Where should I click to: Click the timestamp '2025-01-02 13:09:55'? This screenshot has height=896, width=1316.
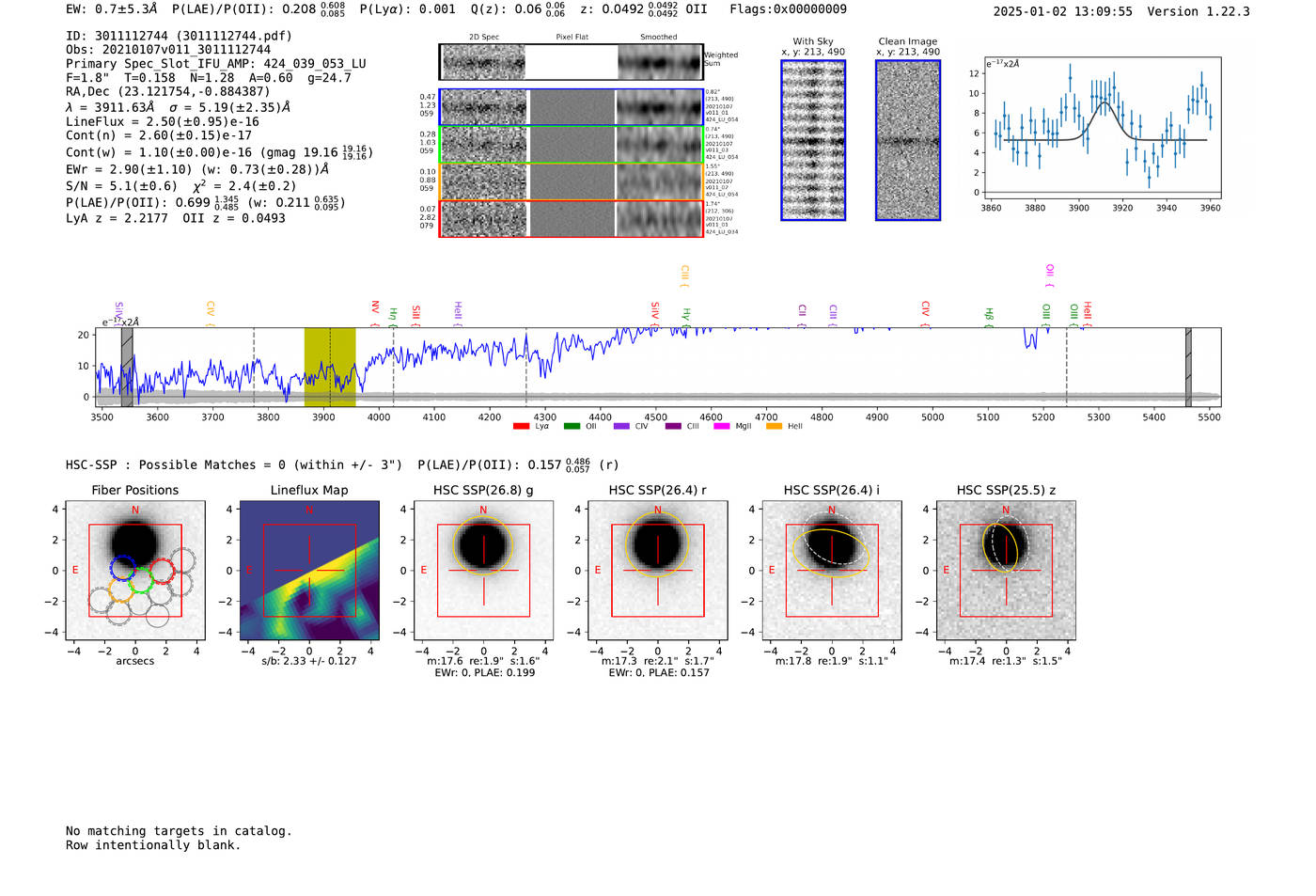click(x=1063, y=11)
